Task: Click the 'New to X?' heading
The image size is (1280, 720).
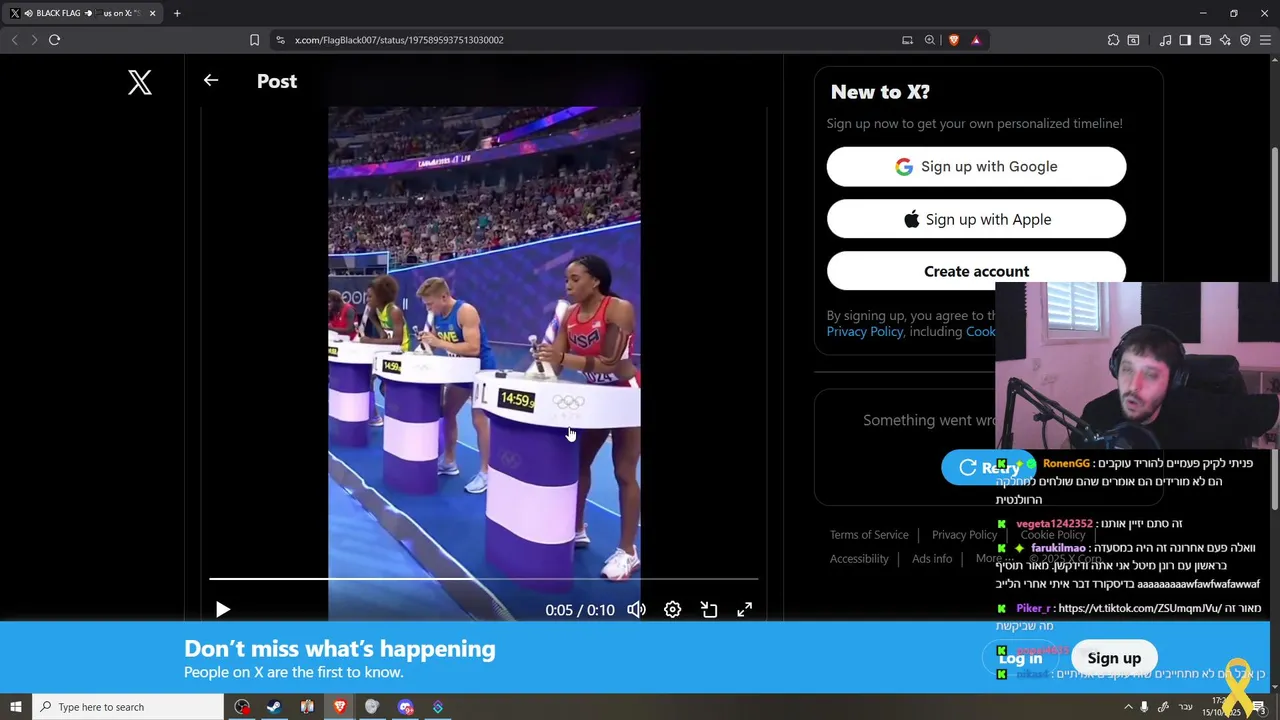Action: (x=880, y=92)
